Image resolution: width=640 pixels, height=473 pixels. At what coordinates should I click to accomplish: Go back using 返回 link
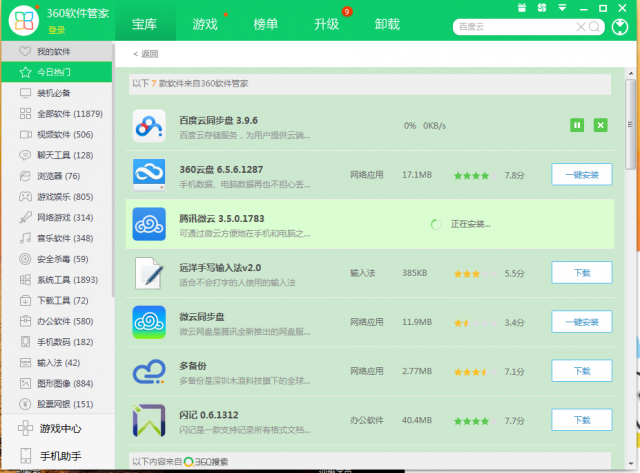(146, 54)
